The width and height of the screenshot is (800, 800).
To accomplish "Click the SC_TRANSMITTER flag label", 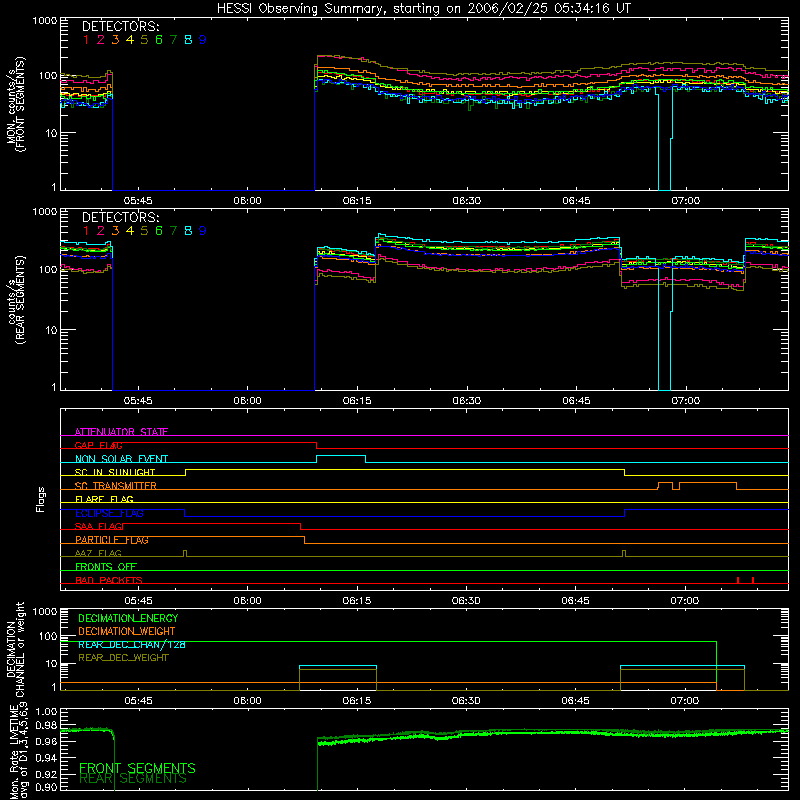I will tap(116, 486).
